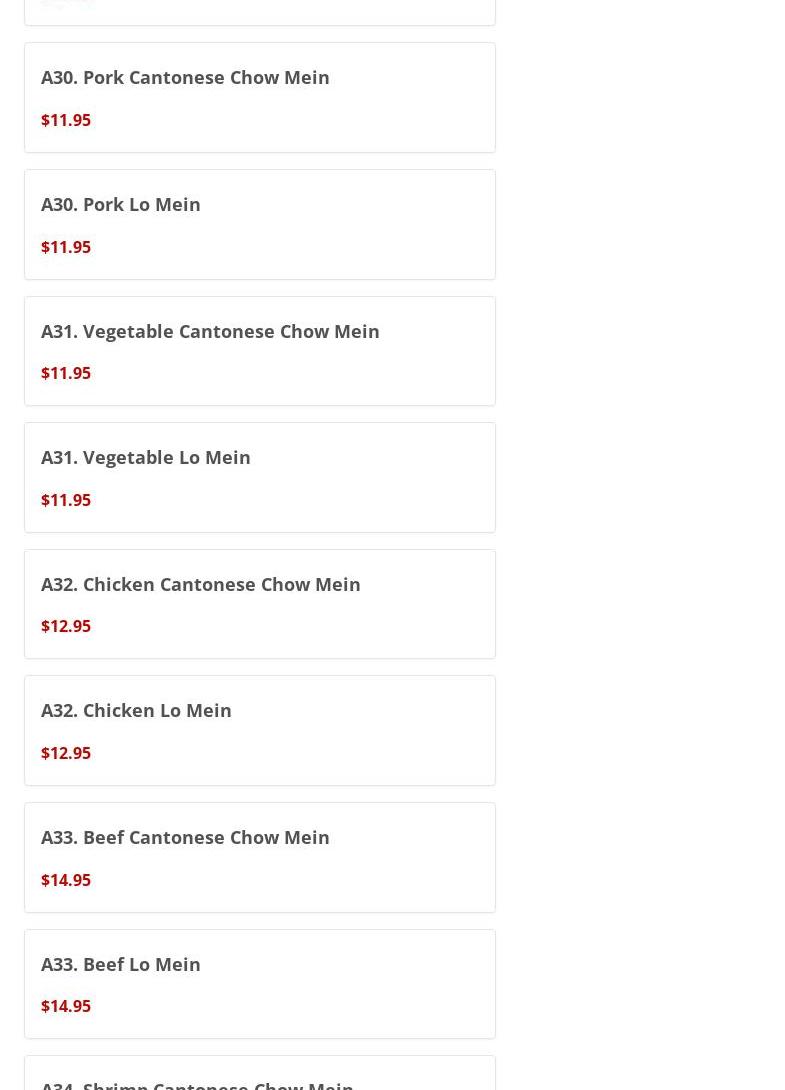Open A33. Beef Cantonese Chow Mein
The width and height of the screenshot is (785, 1090).
coord(185,837)
